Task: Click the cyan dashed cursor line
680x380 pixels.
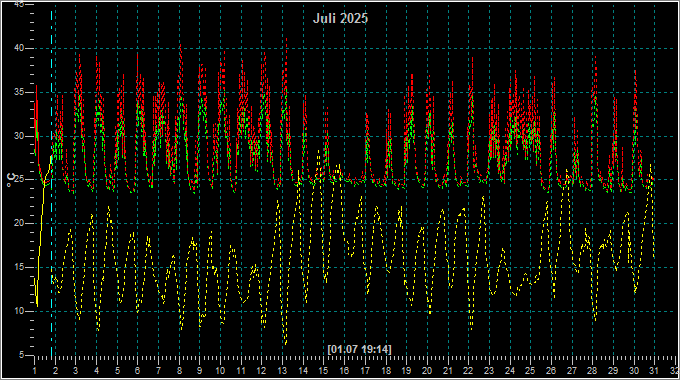Action: click(x=52, y=182)
